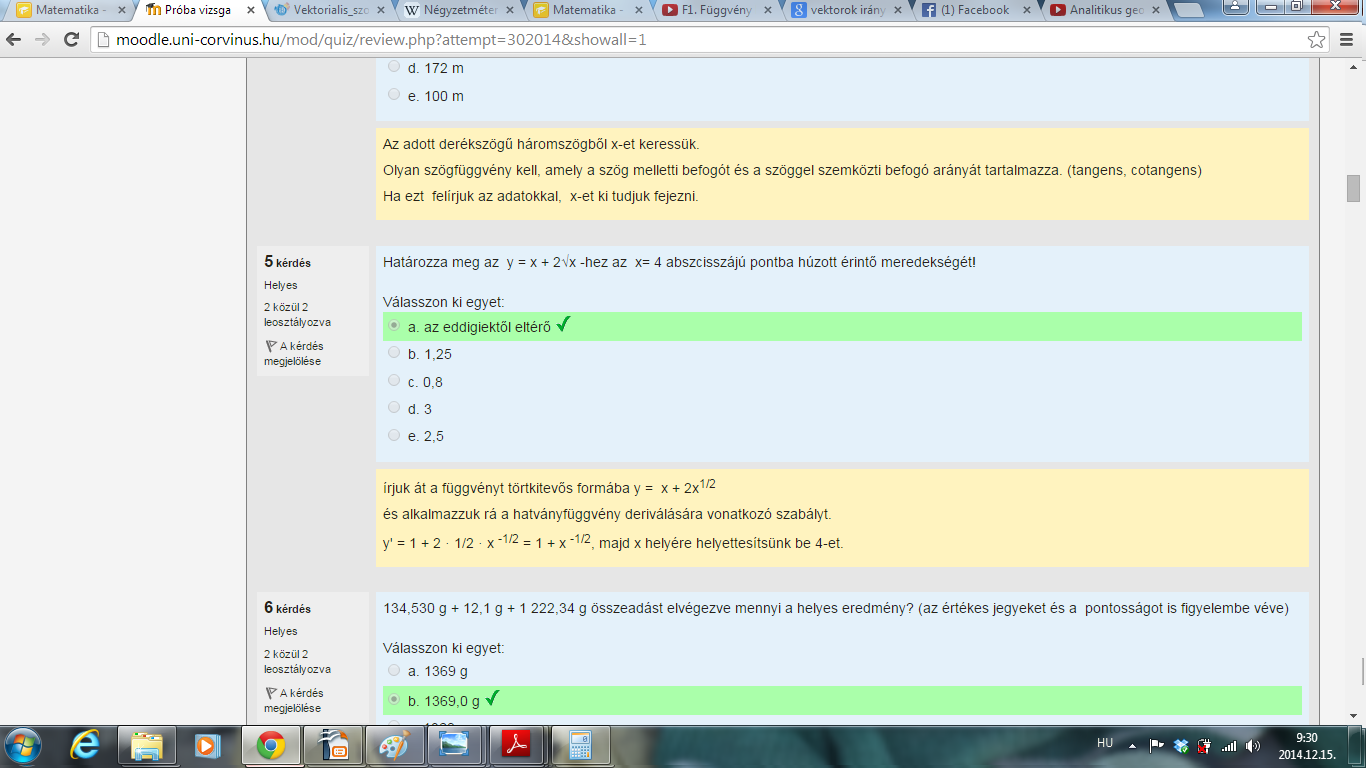Select answer option d. 3
This screenshot has height=768, width=1366.
394,408
